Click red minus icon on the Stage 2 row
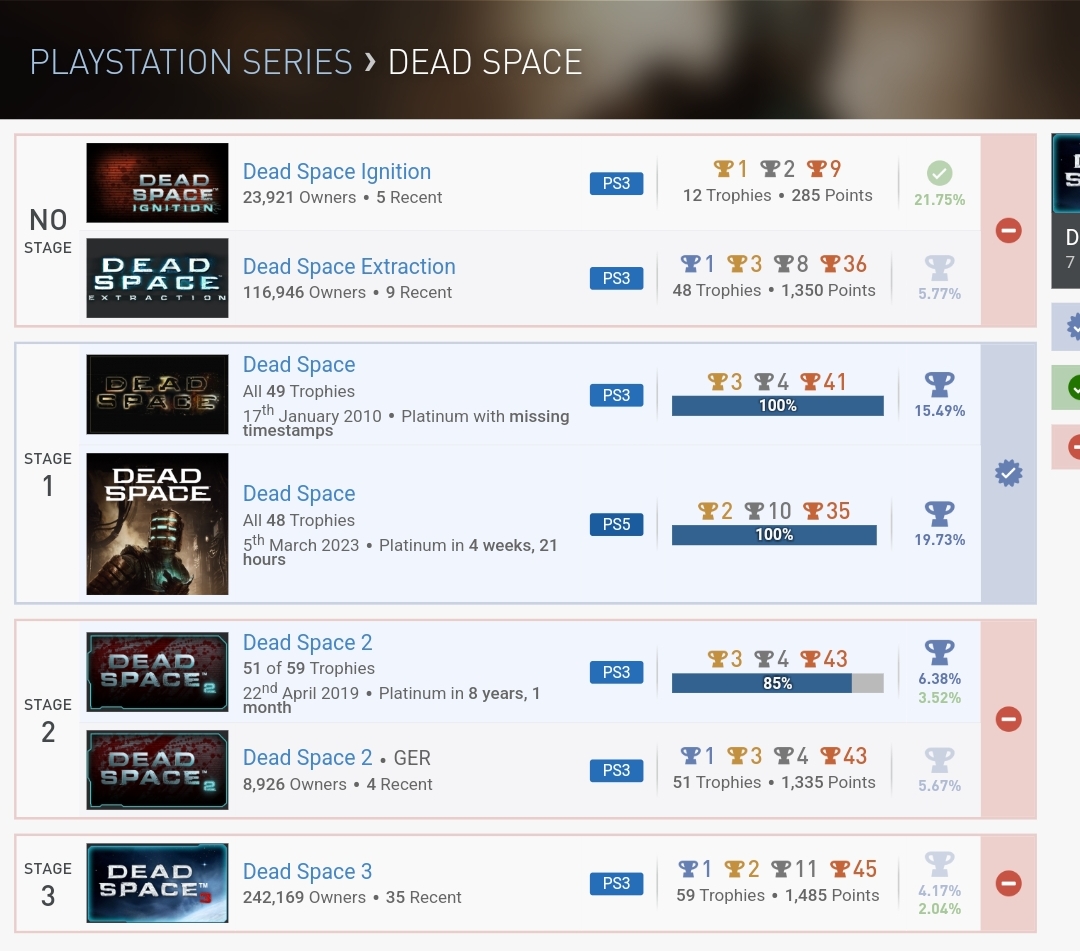 1008,719
